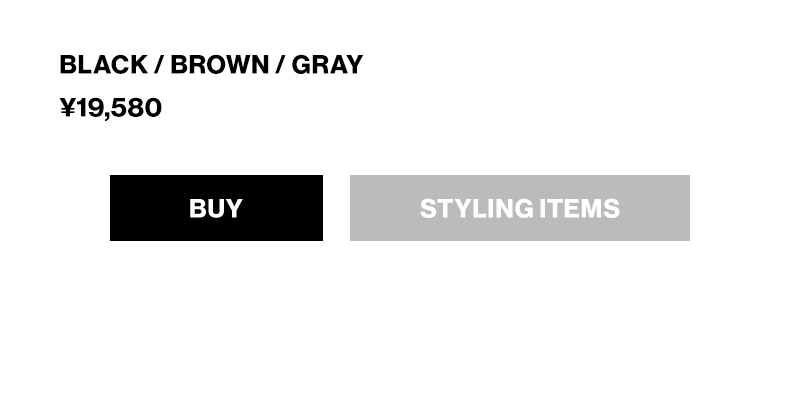Click the digits 19 in the price
The width and height of the screenshot is (800, 407).
pos(88,108)
